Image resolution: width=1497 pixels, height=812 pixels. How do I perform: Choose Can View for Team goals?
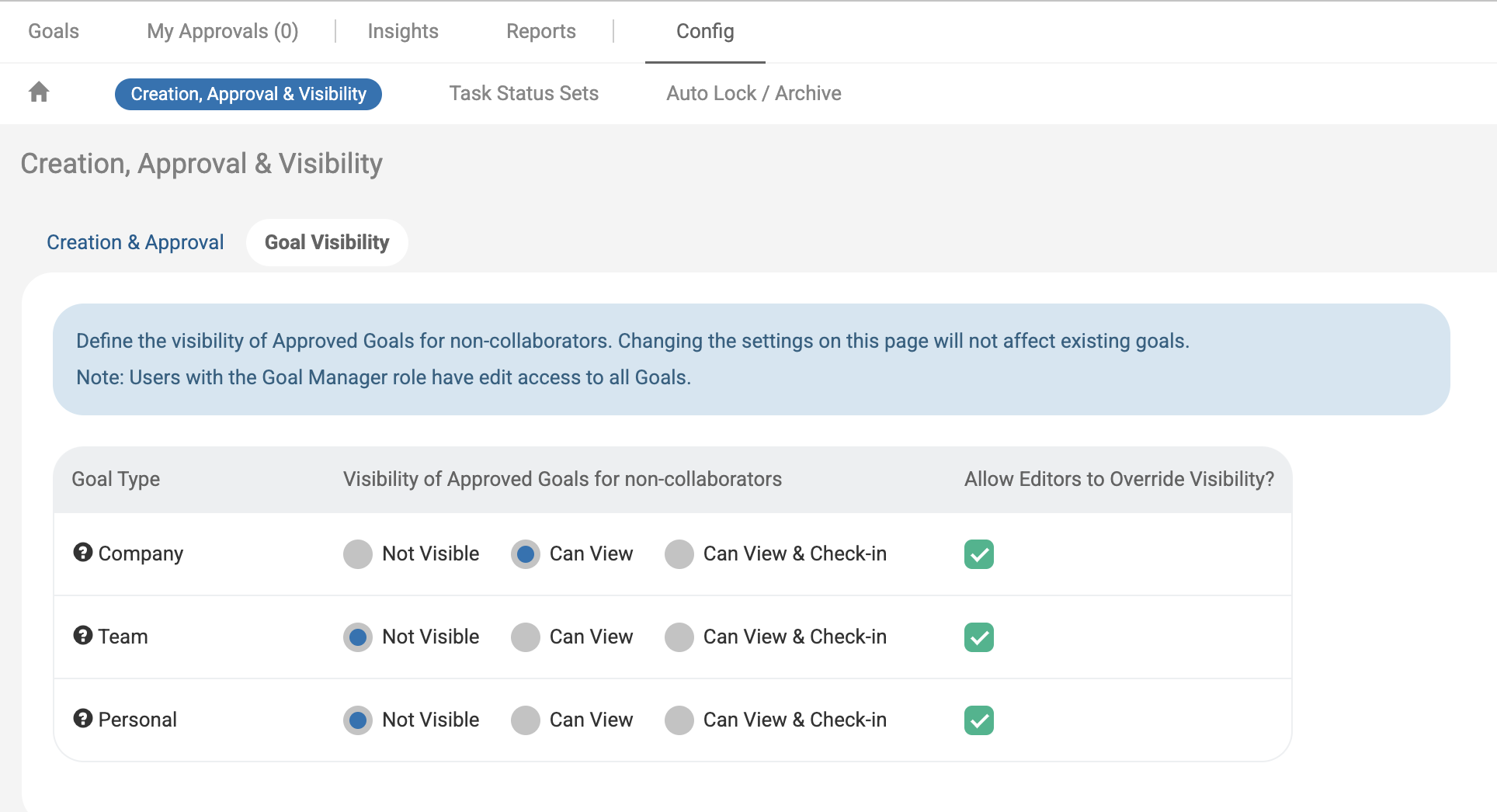526,637
